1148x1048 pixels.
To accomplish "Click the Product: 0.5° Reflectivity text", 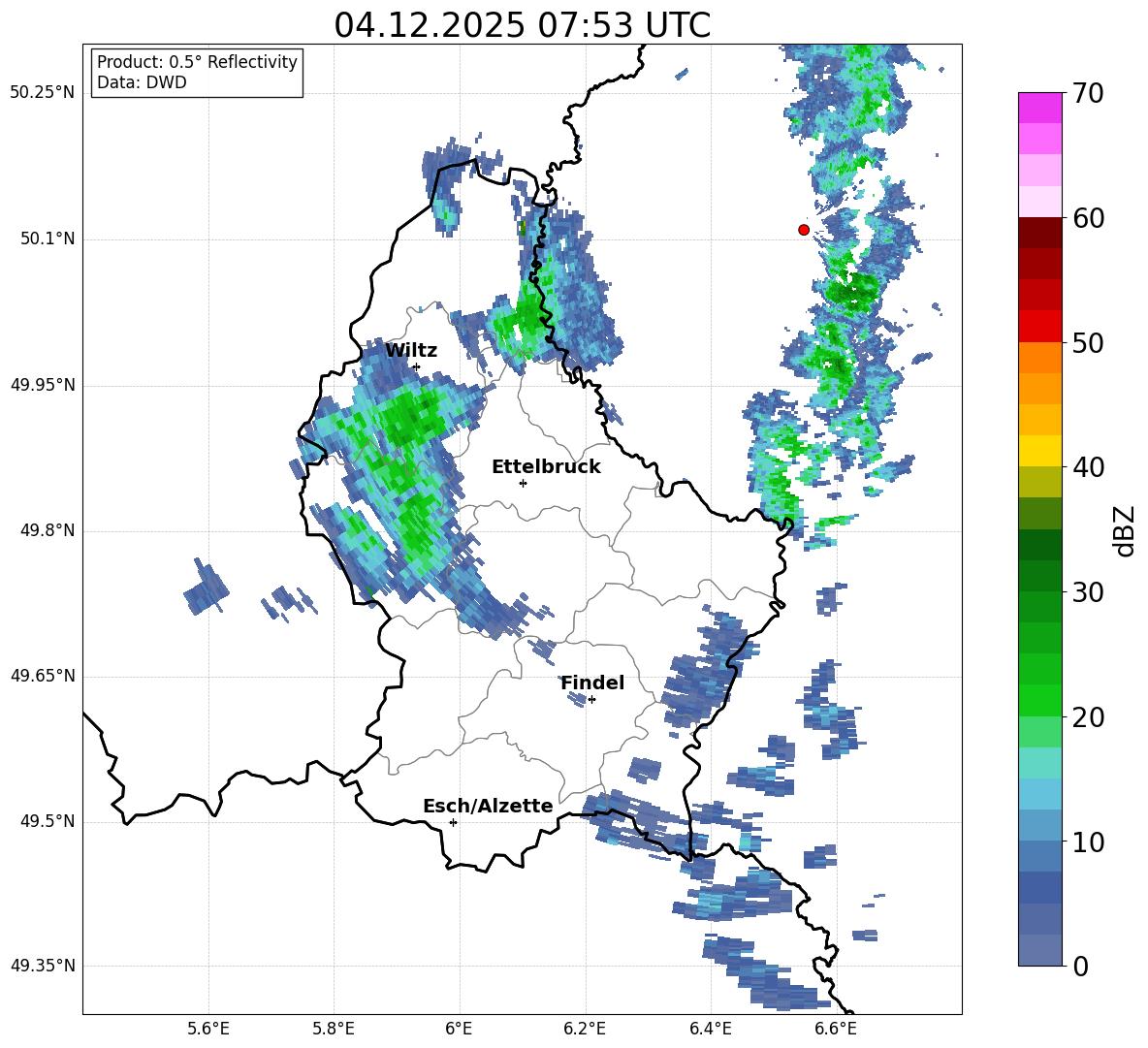I will (x=197, y=61).
